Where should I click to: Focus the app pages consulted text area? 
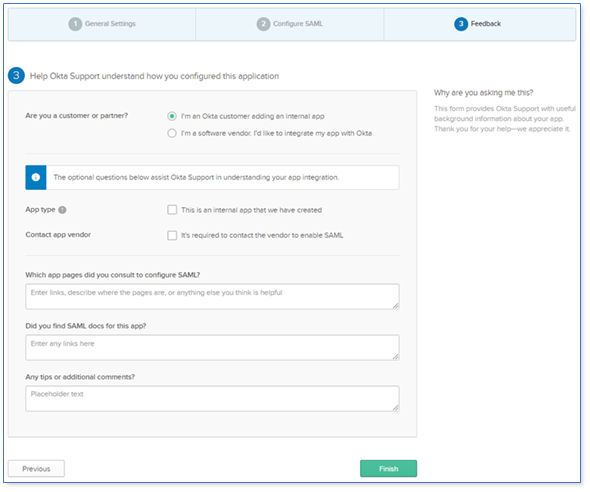click(212, 296)
